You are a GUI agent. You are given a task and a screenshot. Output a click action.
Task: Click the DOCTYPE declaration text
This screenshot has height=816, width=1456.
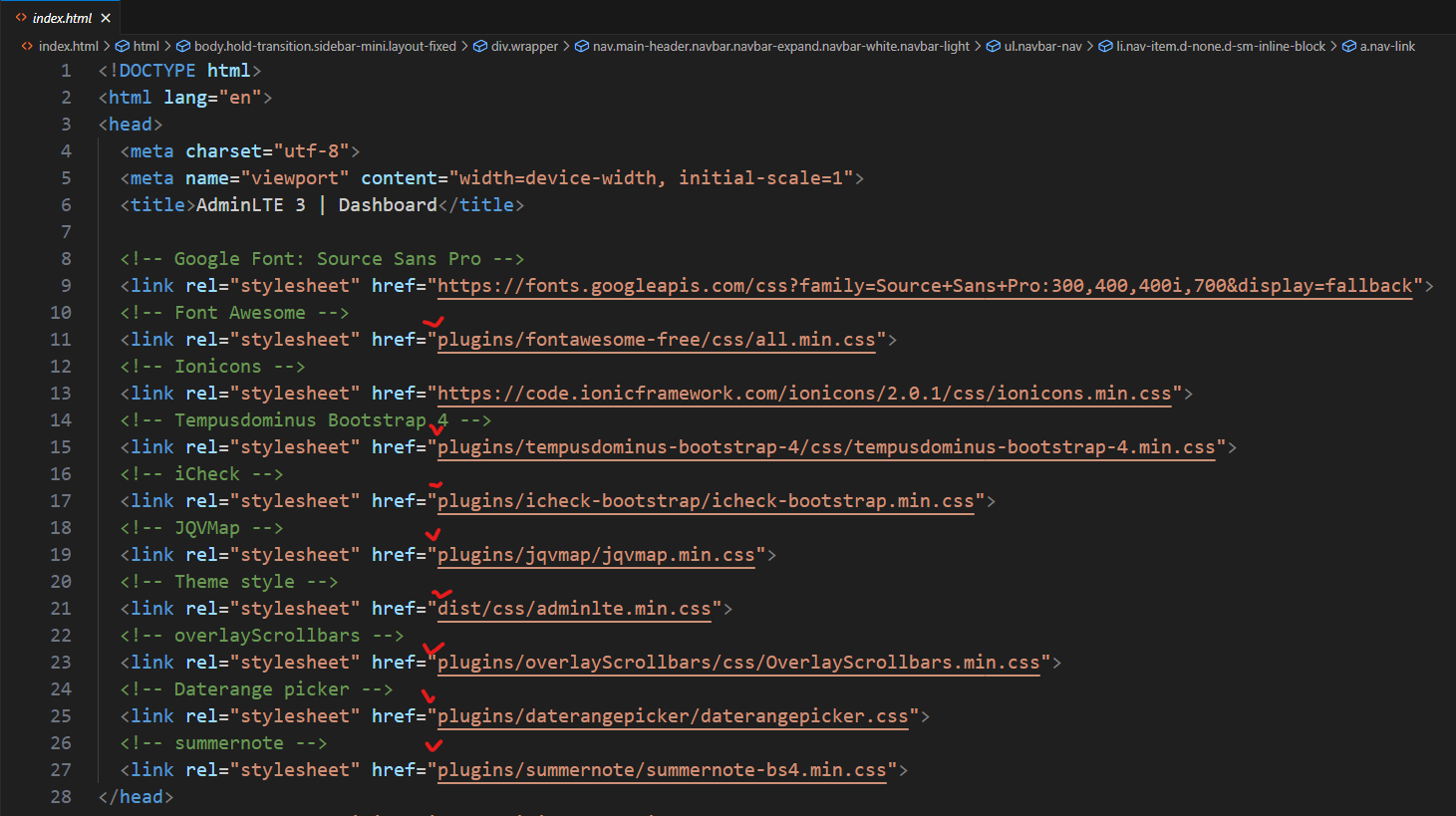pyautogui.click(x=179, y=71)
